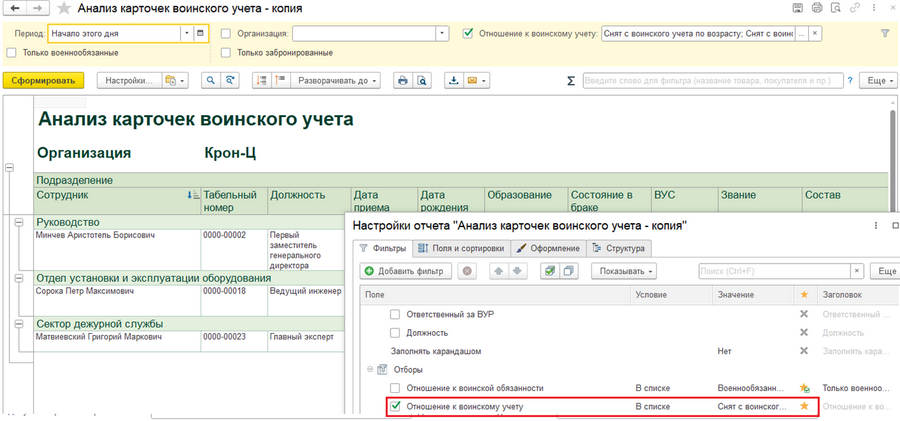900x421 pixels.
Task: Click the favorites star next to report title
Action: click(64, 9)
